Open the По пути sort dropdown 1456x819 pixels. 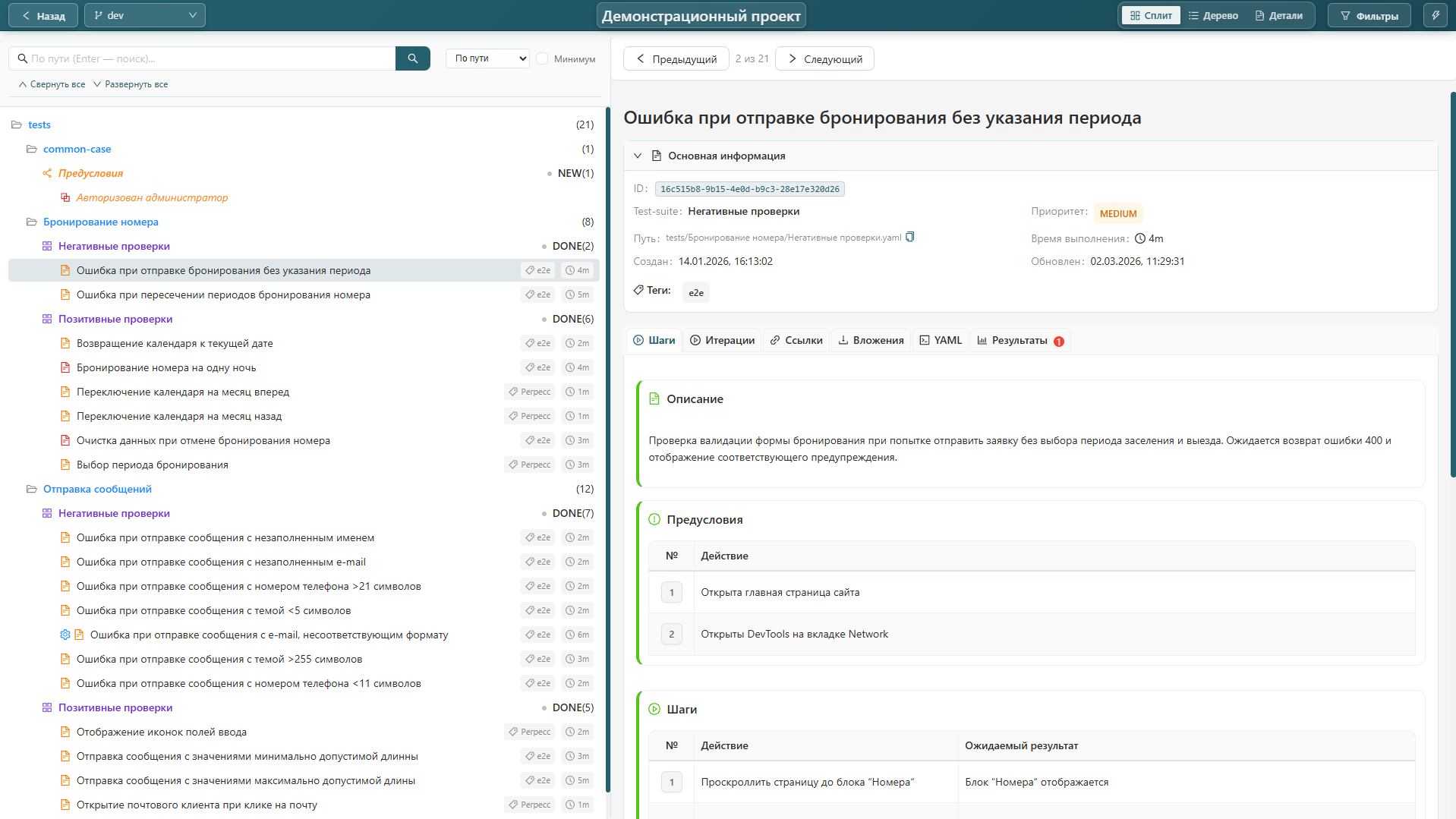(487, 58)
